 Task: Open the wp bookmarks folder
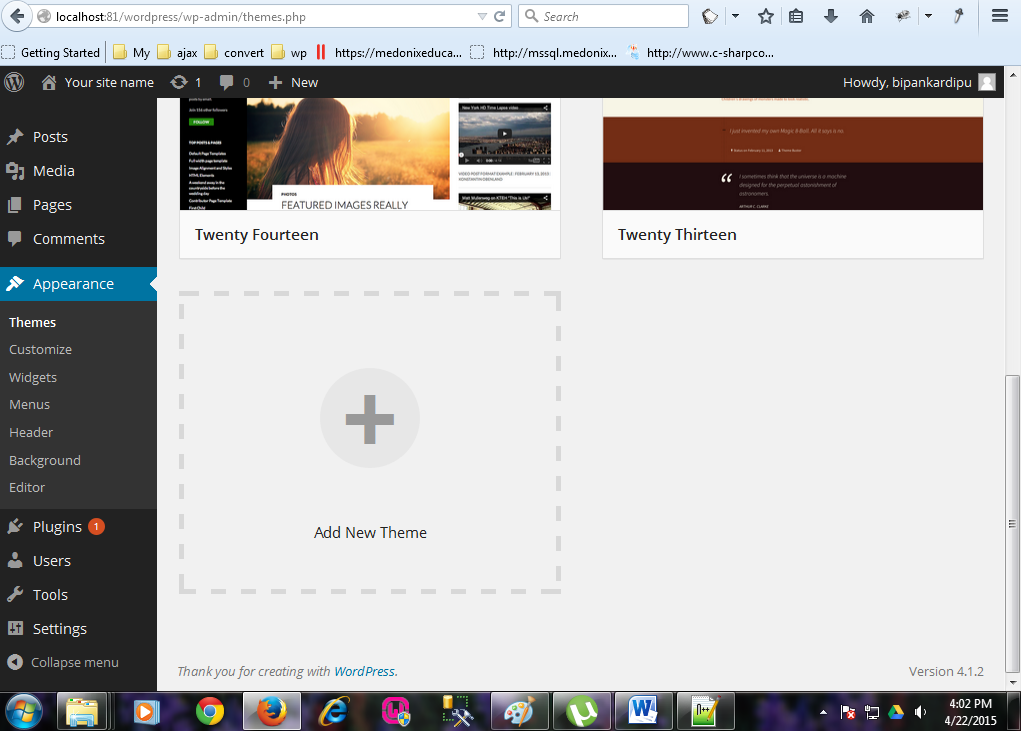coord(289,53)
